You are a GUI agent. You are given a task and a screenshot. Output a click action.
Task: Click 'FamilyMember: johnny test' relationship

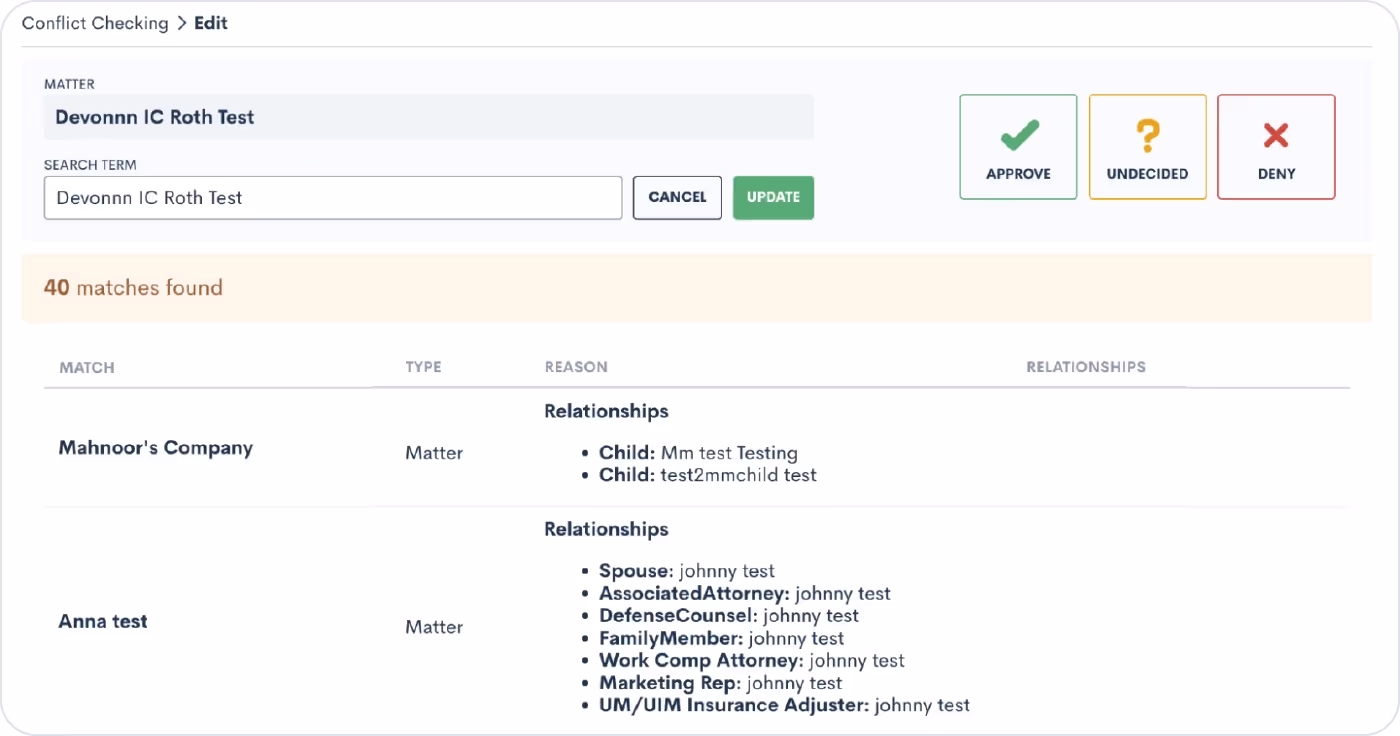tap(722, 638)
